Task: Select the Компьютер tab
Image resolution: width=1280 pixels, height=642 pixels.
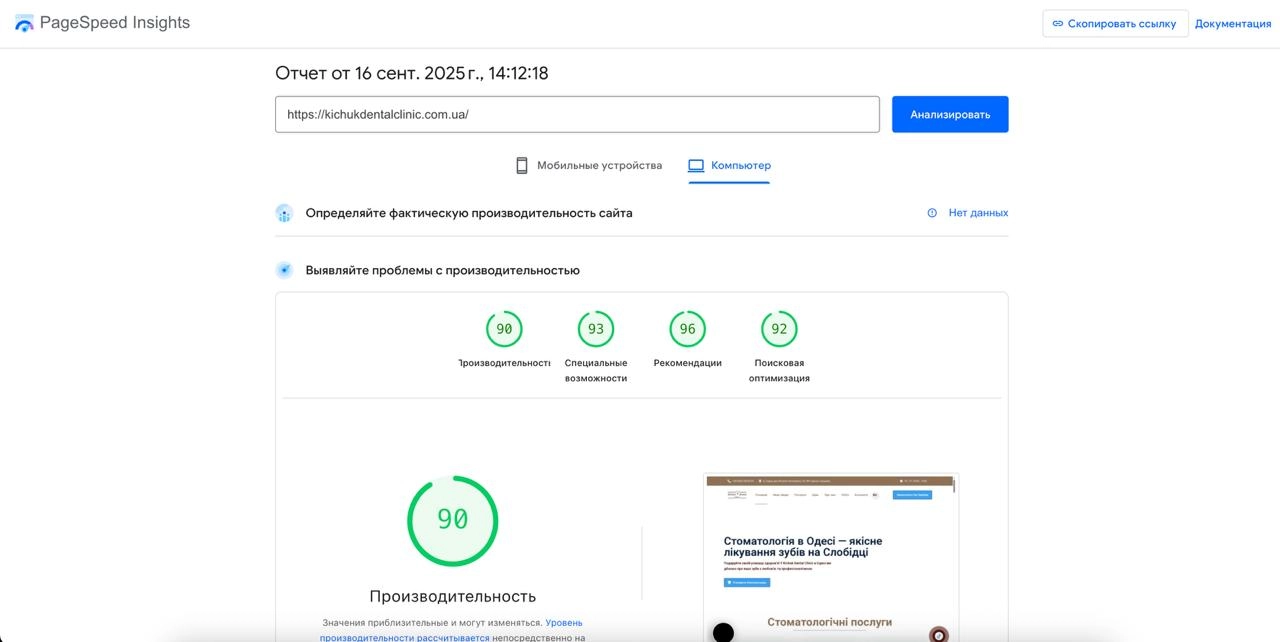Action: point(729,165)
